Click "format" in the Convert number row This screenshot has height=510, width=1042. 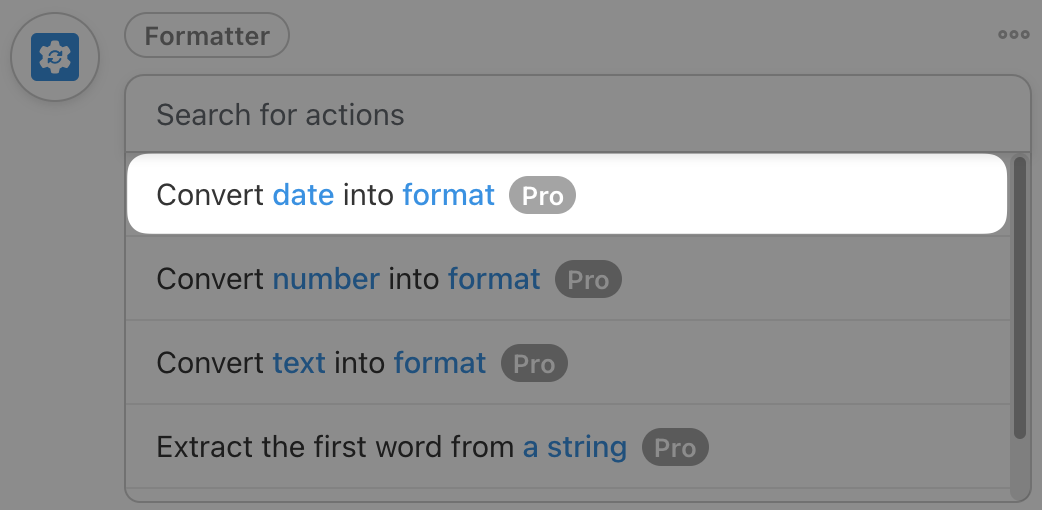coord(494,278)
